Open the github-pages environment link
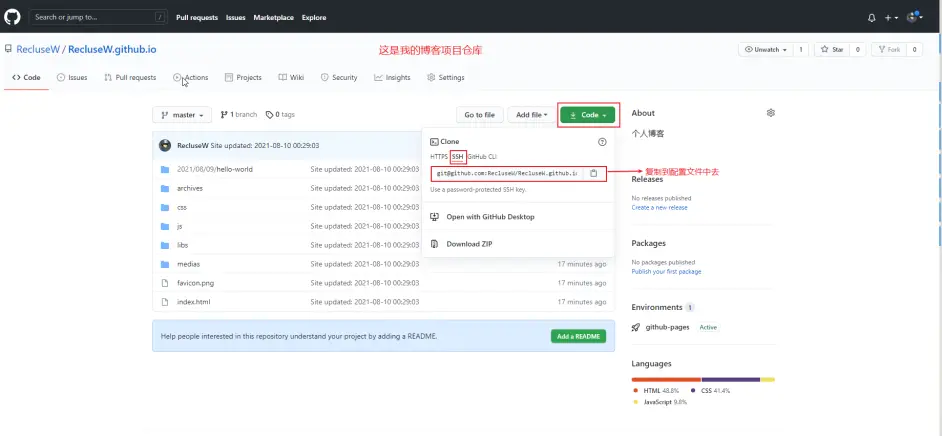Screen dimensions: 942x436 [667, 327]
